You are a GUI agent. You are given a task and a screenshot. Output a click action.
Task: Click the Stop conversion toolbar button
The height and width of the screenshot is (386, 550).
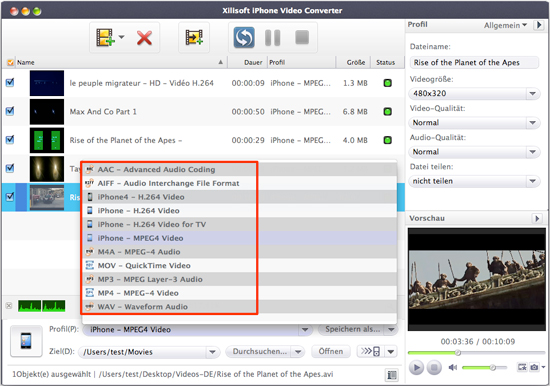pos(302,37)
